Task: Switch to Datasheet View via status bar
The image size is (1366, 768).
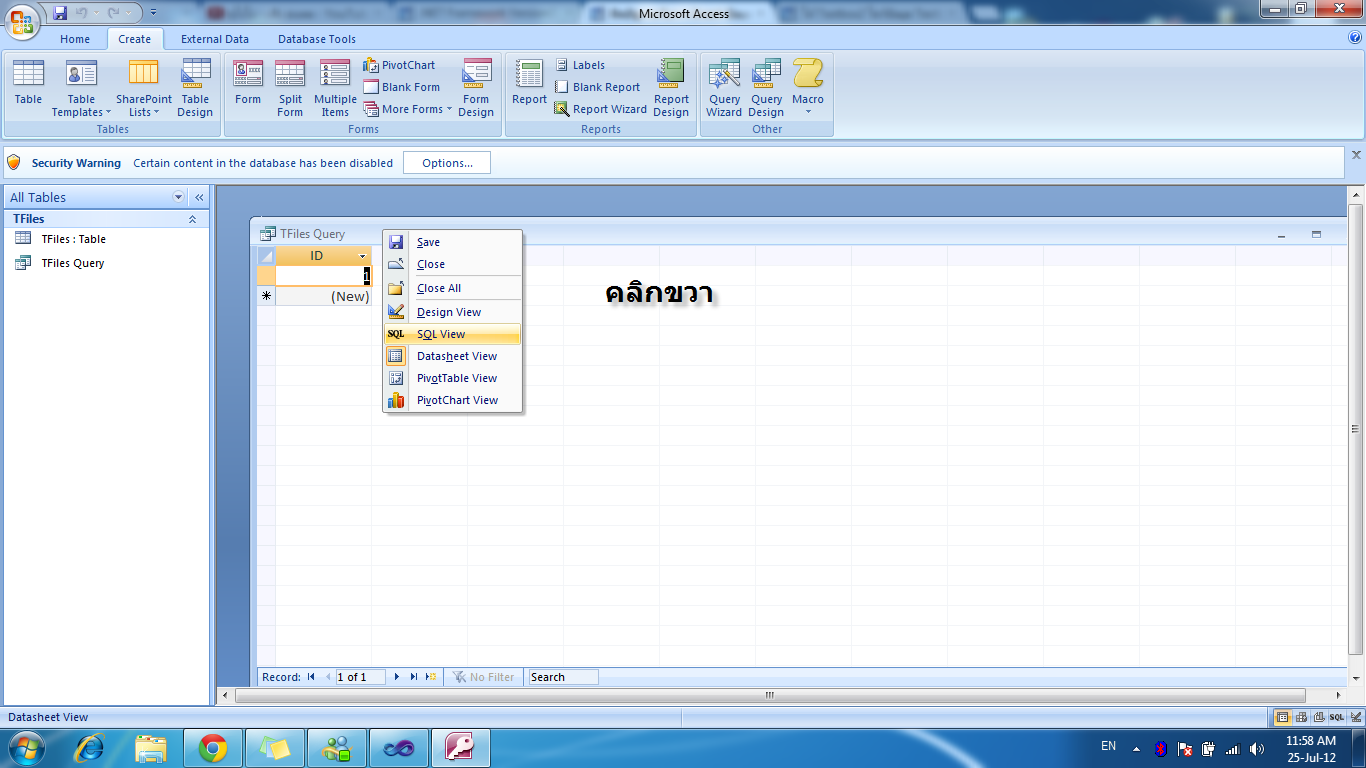Action: click(1283, 717)
